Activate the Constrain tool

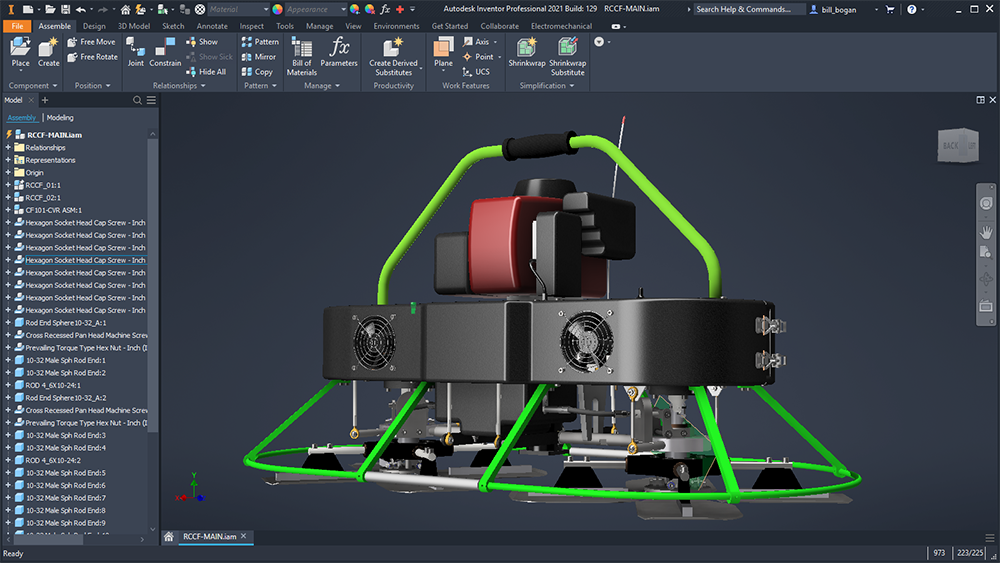(165, 52)
